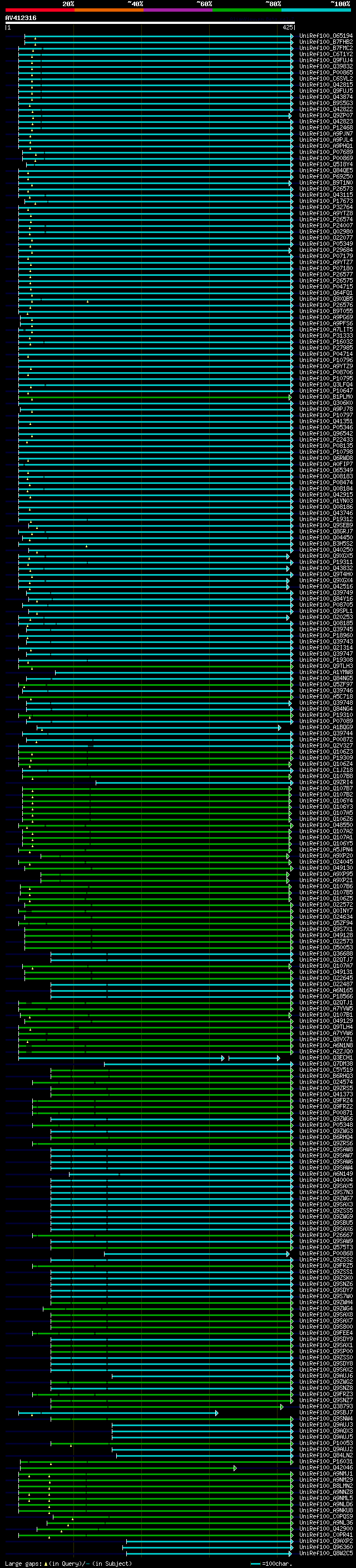The width and height of the screenshot is (356, 1568).
Task: Open hit UniRef100_P12468
Action: [325, 128]
